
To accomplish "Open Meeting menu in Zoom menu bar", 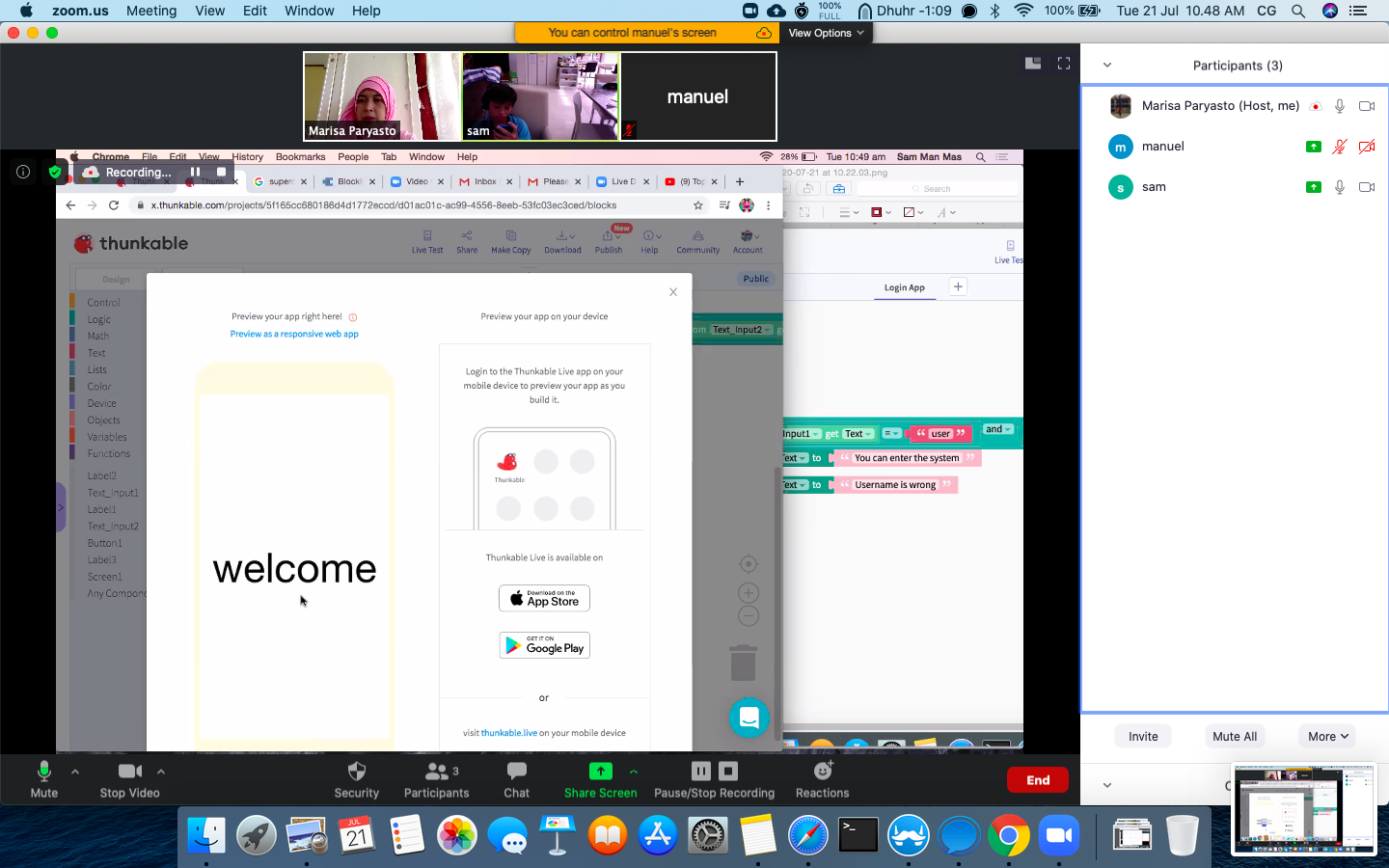I will point(151,11).
